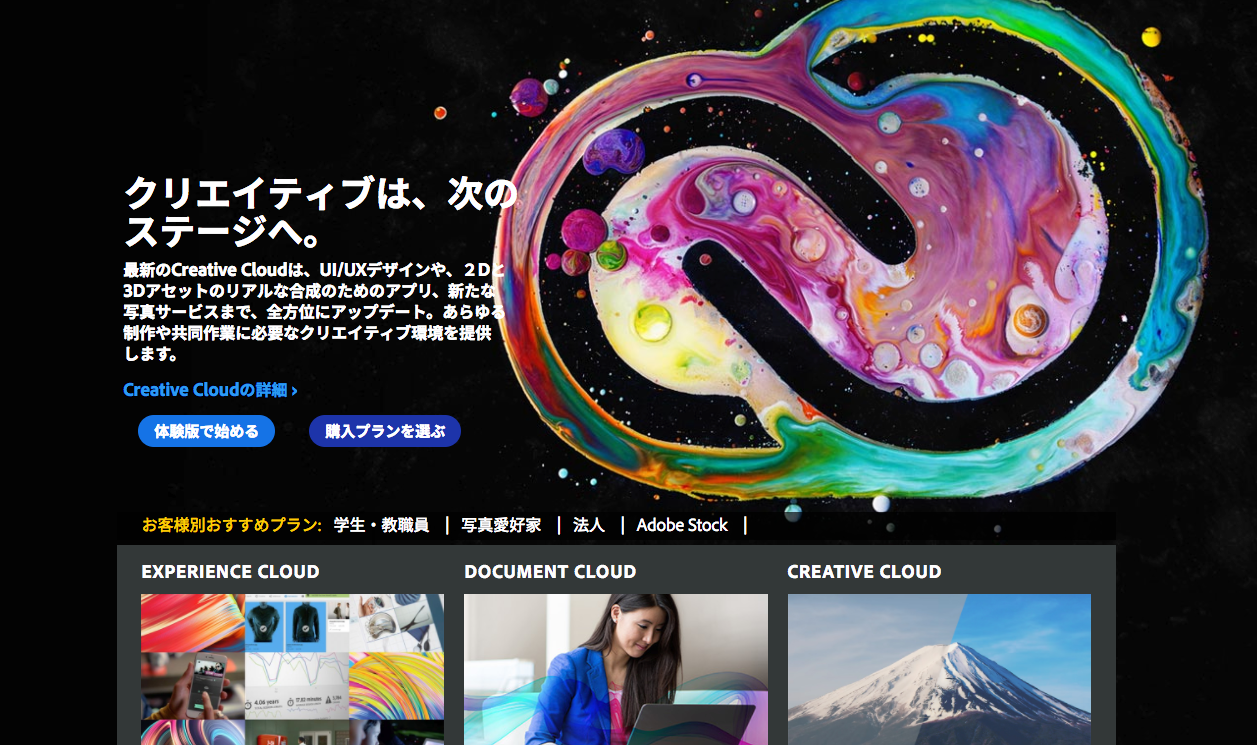Click the 購入プランを選ぶ button
This screenshot has width=1257, height=745.
pos(385,431)
